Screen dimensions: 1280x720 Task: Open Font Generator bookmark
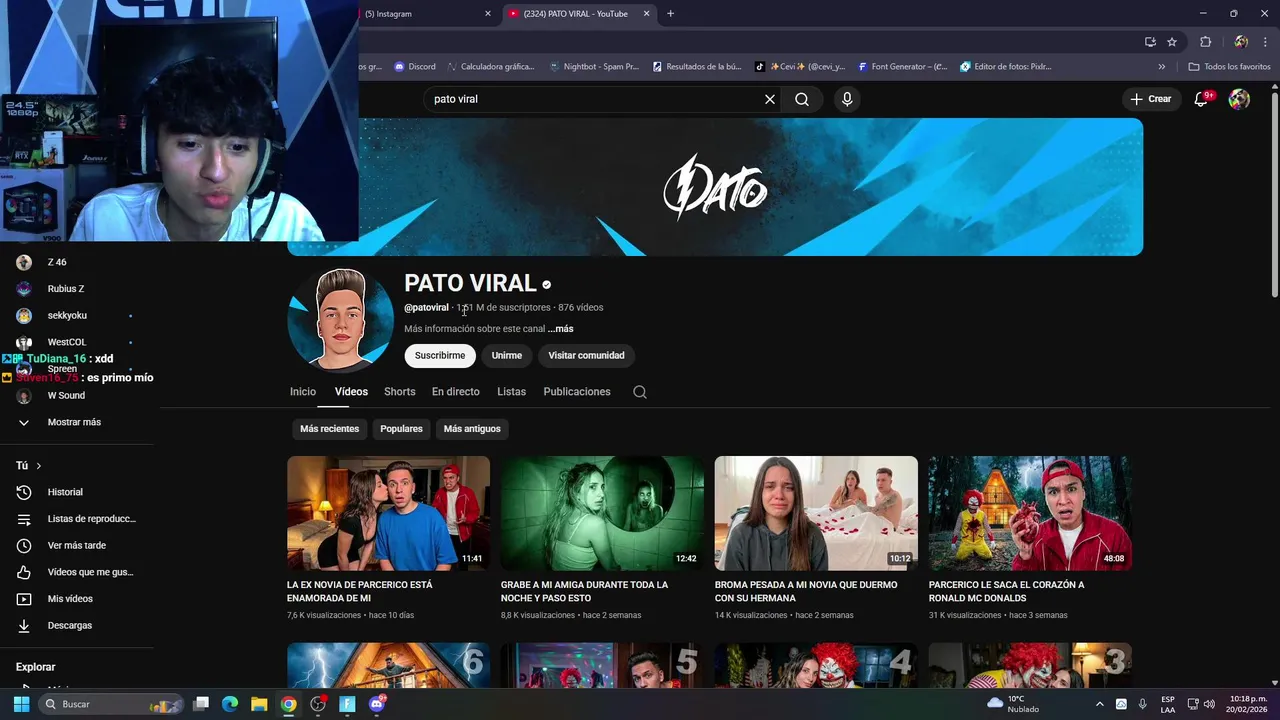[902, 67]
